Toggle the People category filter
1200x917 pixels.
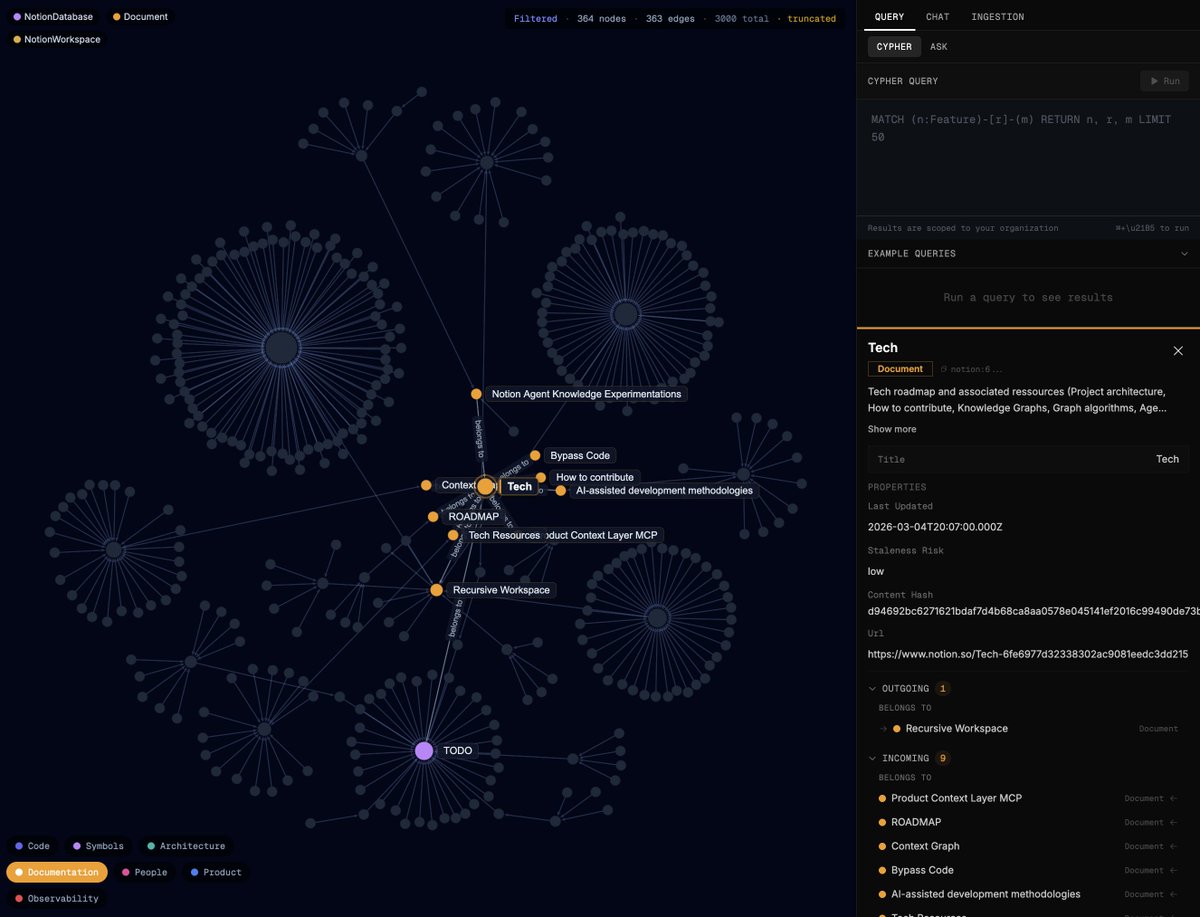(145, 872)
